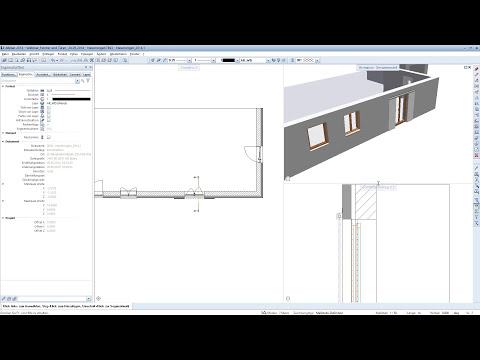Click the circular icon at floor-plan viewport bottom
The width and height of the screenshot is (480, 360).
point(98,298)
